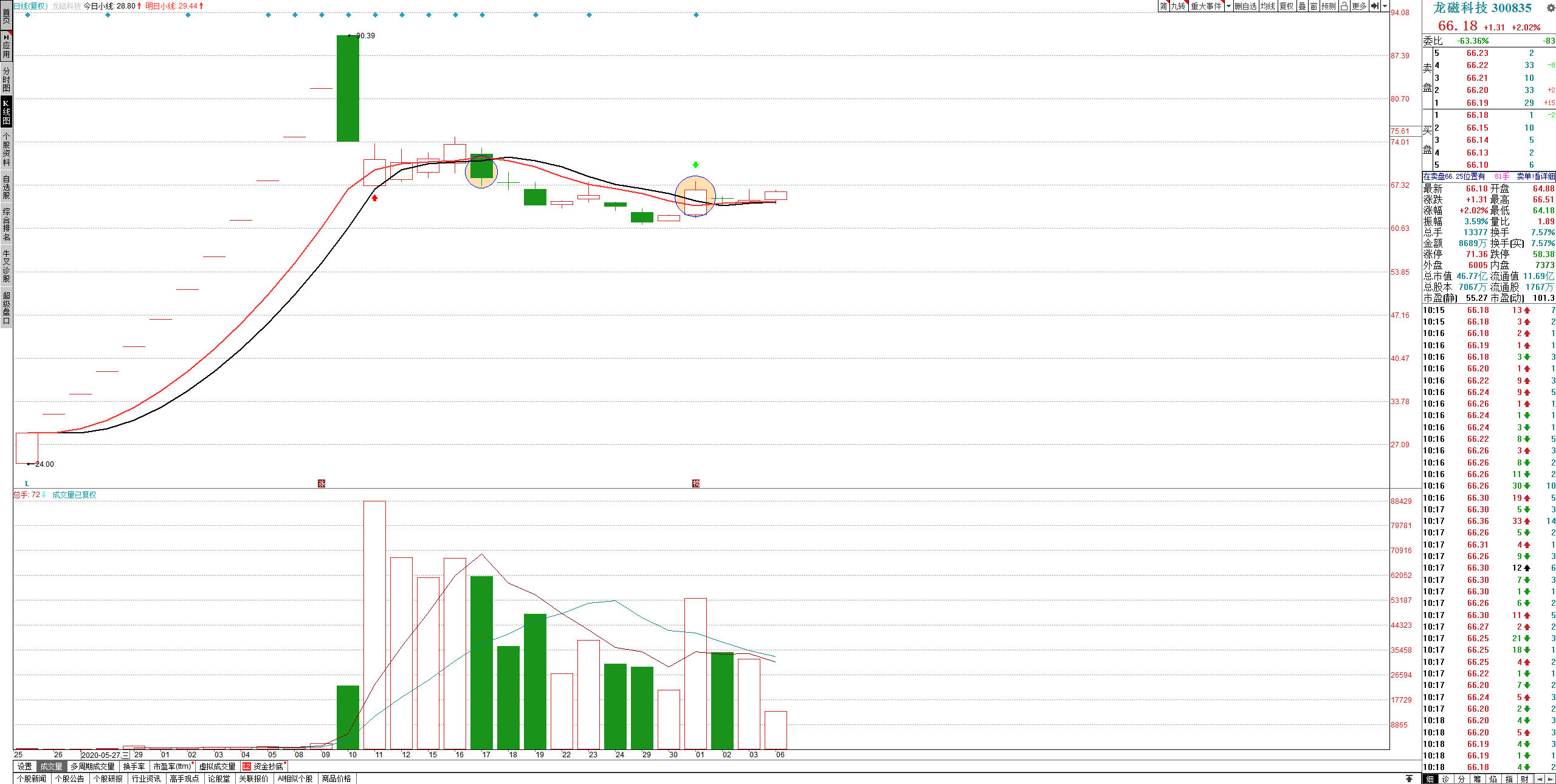Screen dimensions: 1556x784
Task: Click the green down-arrow marker above the 01 candle
Action: tap(695, 165)
